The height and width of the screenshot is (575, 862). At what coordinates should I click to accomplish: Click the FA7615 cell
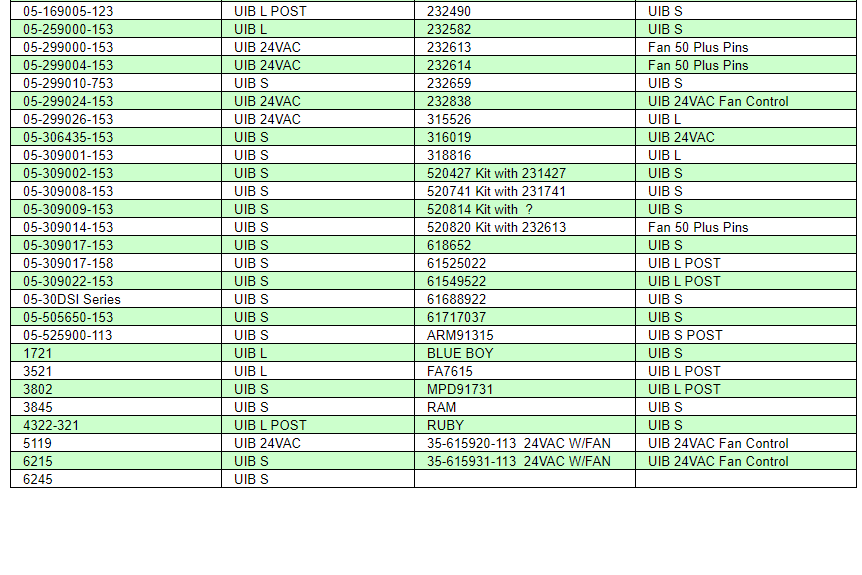point(451,372)
